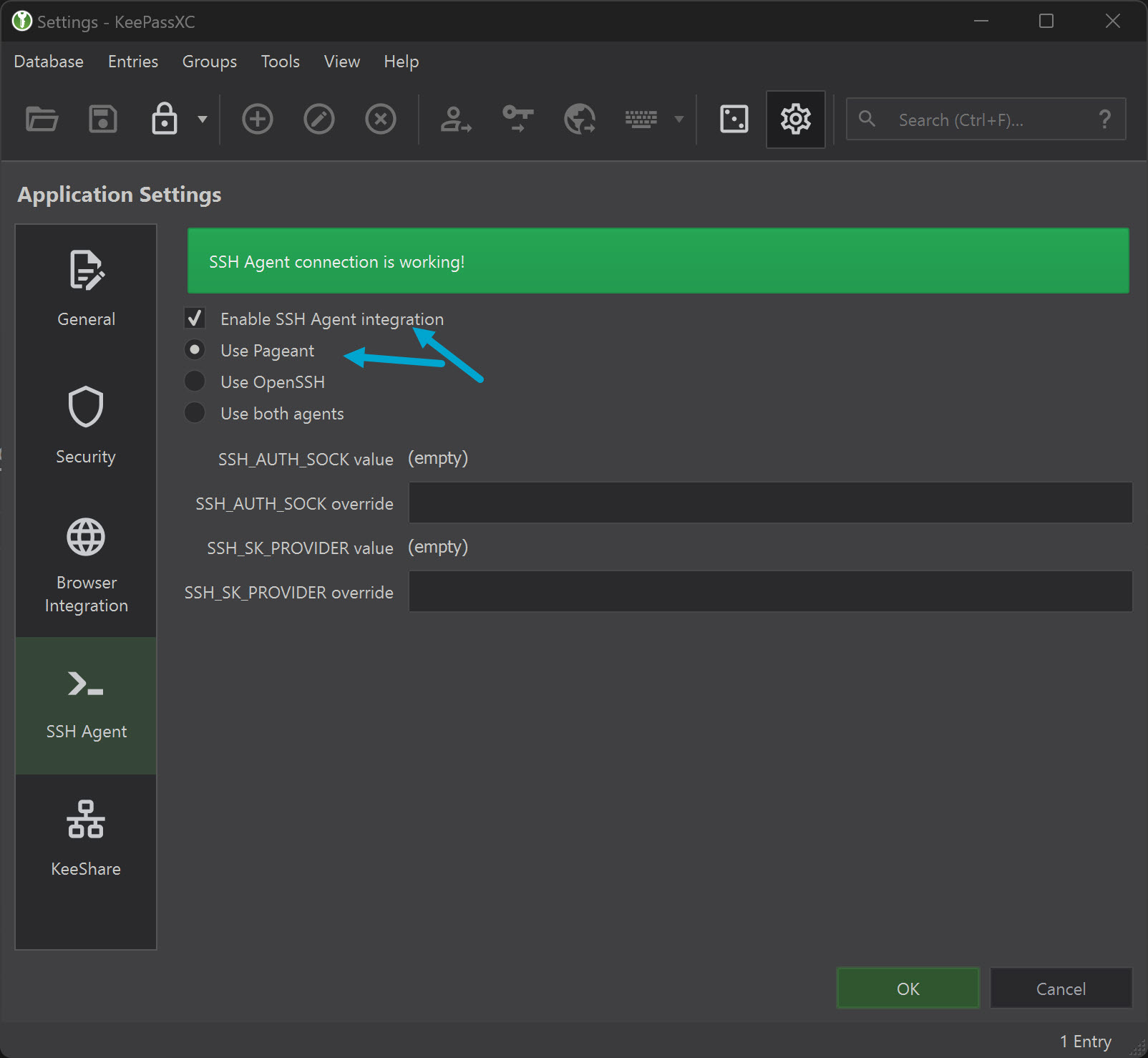1148x1058 pixels.
Task: Open the Tools menu
Action: point(280,62)
